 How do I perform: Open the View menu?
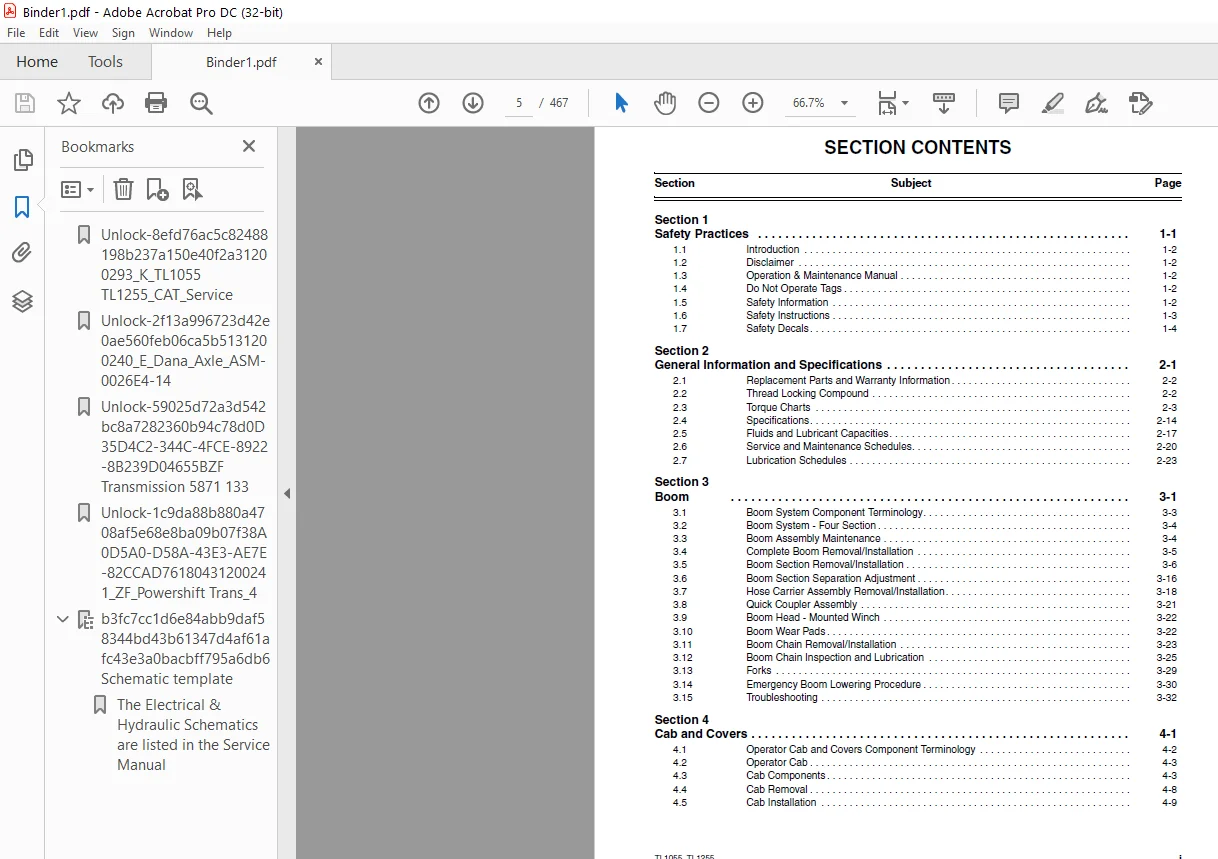pos(86,33)
